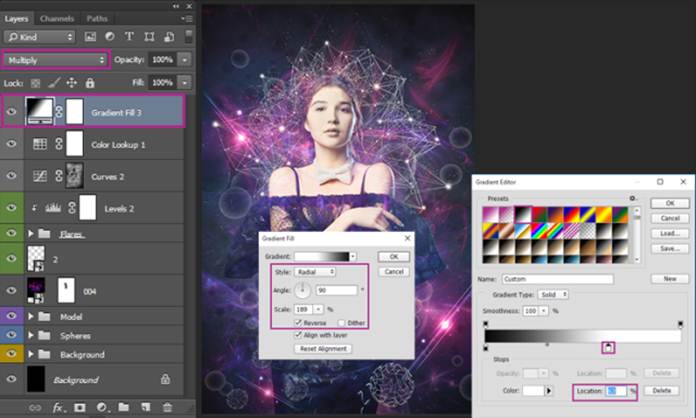The image size is (696, 418).
Task: Open the Multiply blend mode dropdown
Action: [55, 60]
